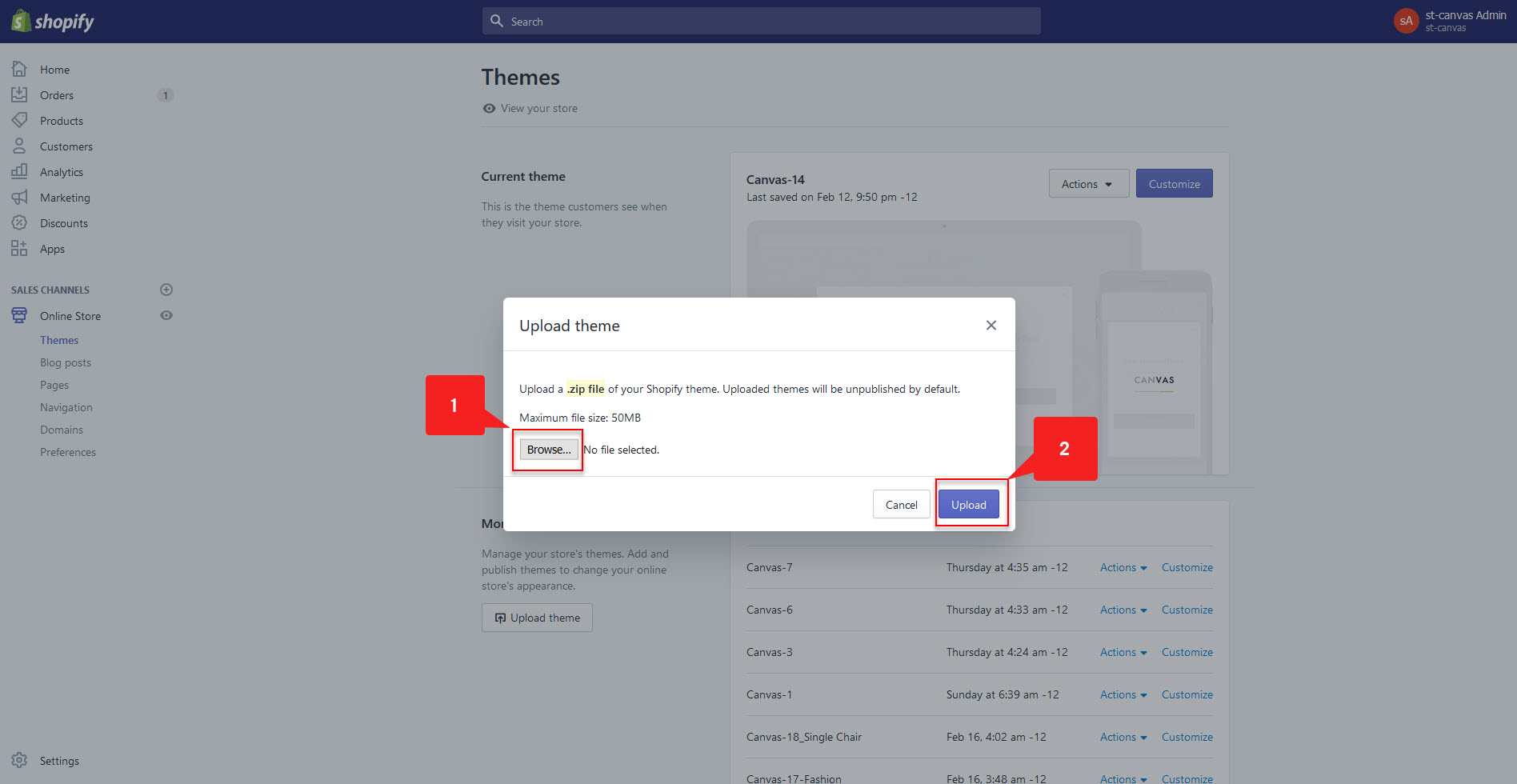Screen dimensions: 1517x784
Task: Open Pages in the sidebar
Action: pos(54,385)
